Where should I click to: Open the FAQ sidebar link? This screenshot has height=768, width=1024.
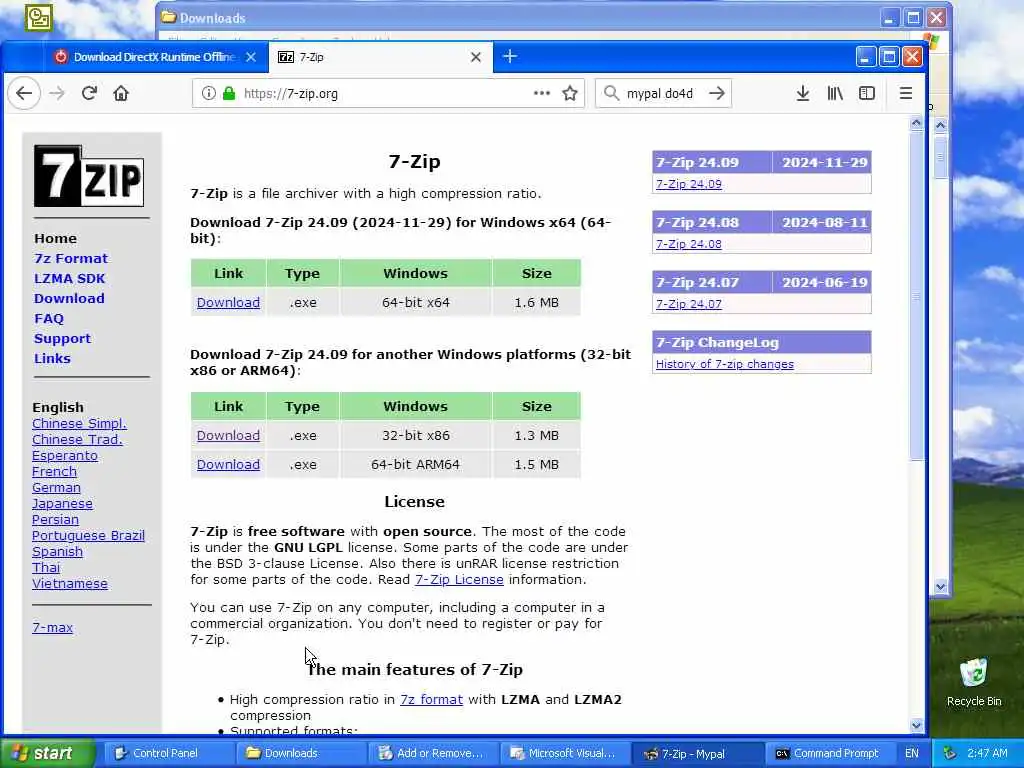click(49, 319)
